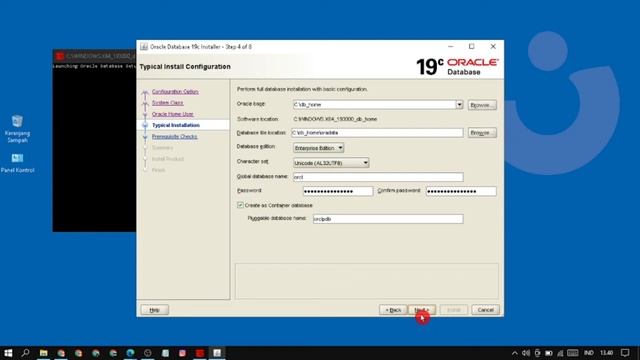Image resolution: width=640 pixels, height=360 pixels.
Task: Click the installer icon in the title bar
Action: [x=144, y=47]
